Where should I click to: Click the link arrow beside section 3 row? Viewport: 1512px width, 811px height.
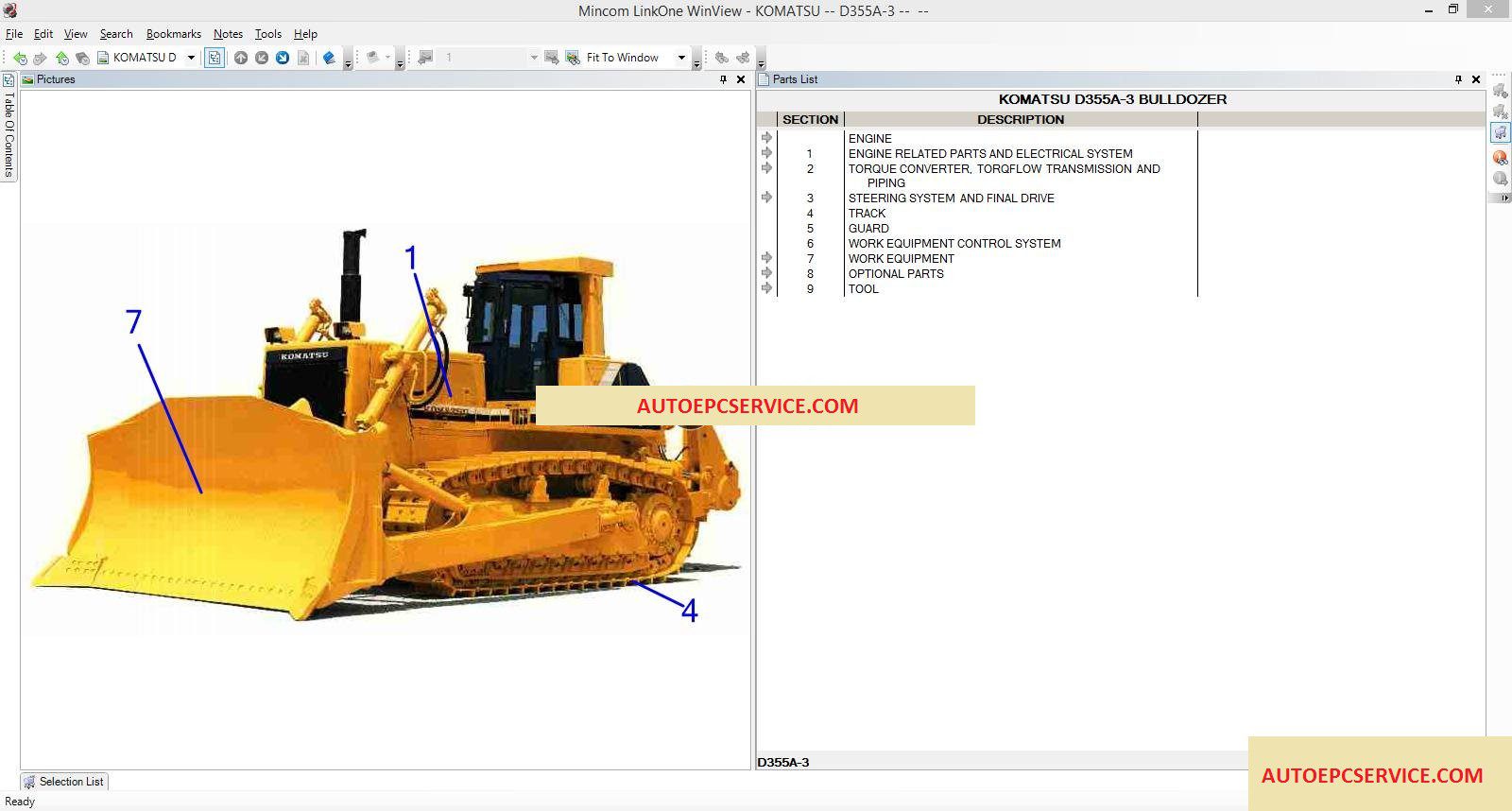[x=766, y=198]
